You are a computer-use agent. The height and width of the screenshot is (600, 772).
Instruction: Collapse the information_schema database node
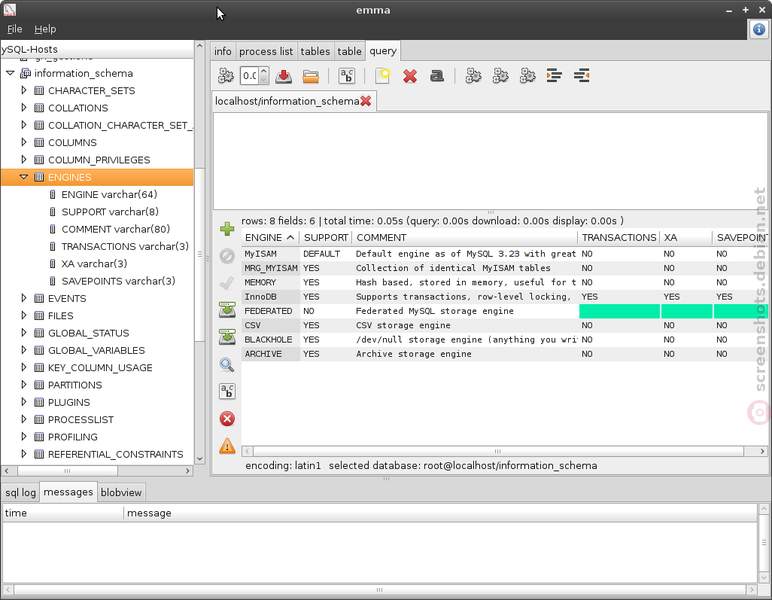10,73
